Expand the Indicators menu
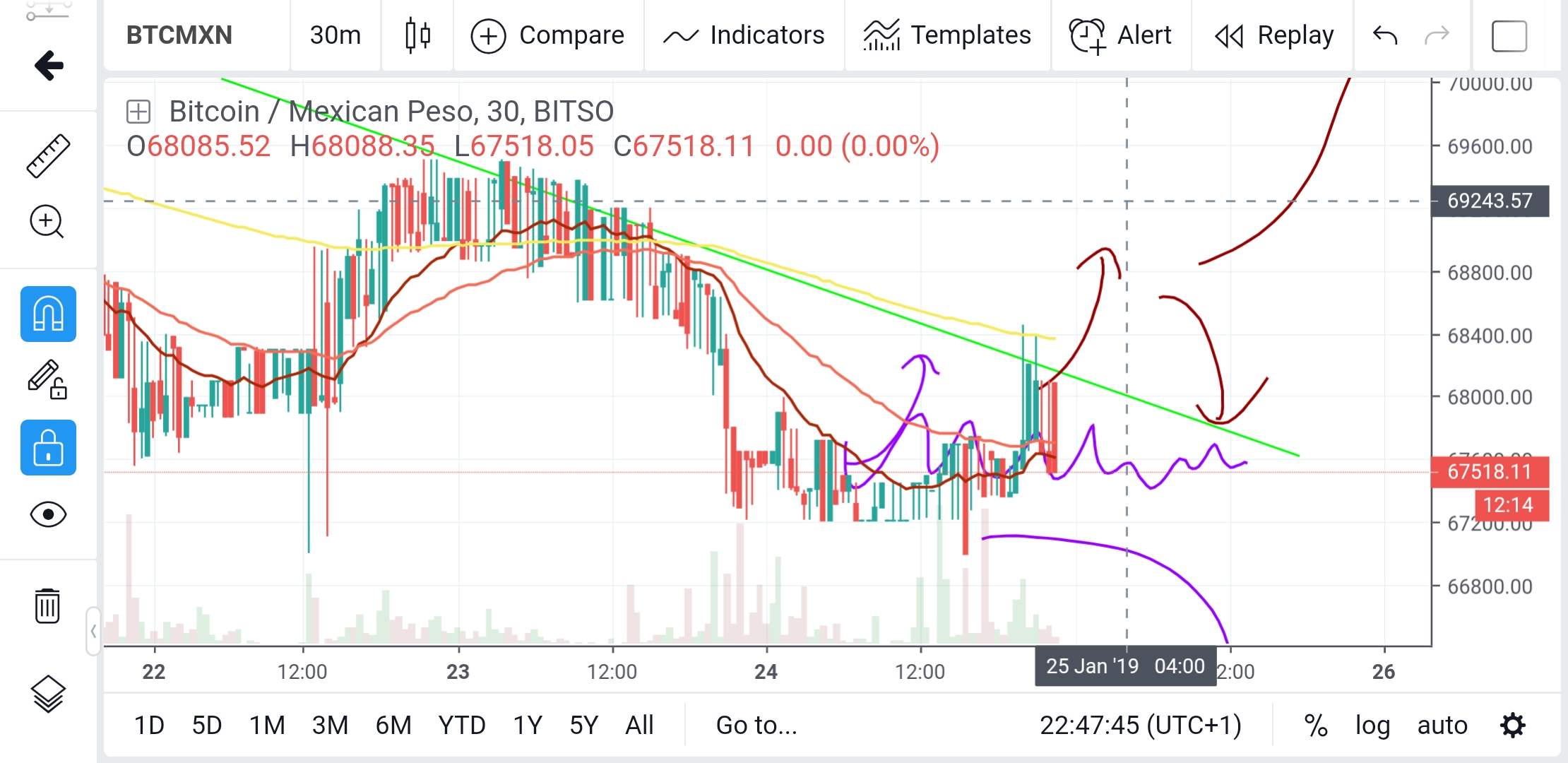The image size is (1568, 763). point(744,35)
